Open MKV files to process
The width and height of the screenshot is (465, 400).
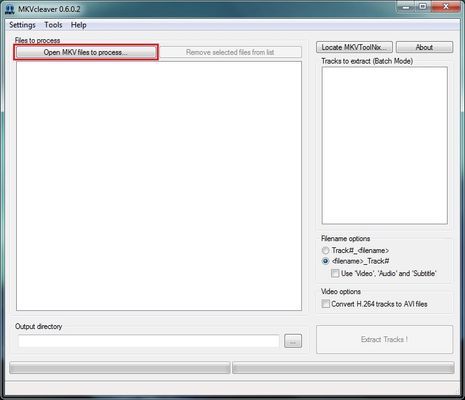point(86,52)
